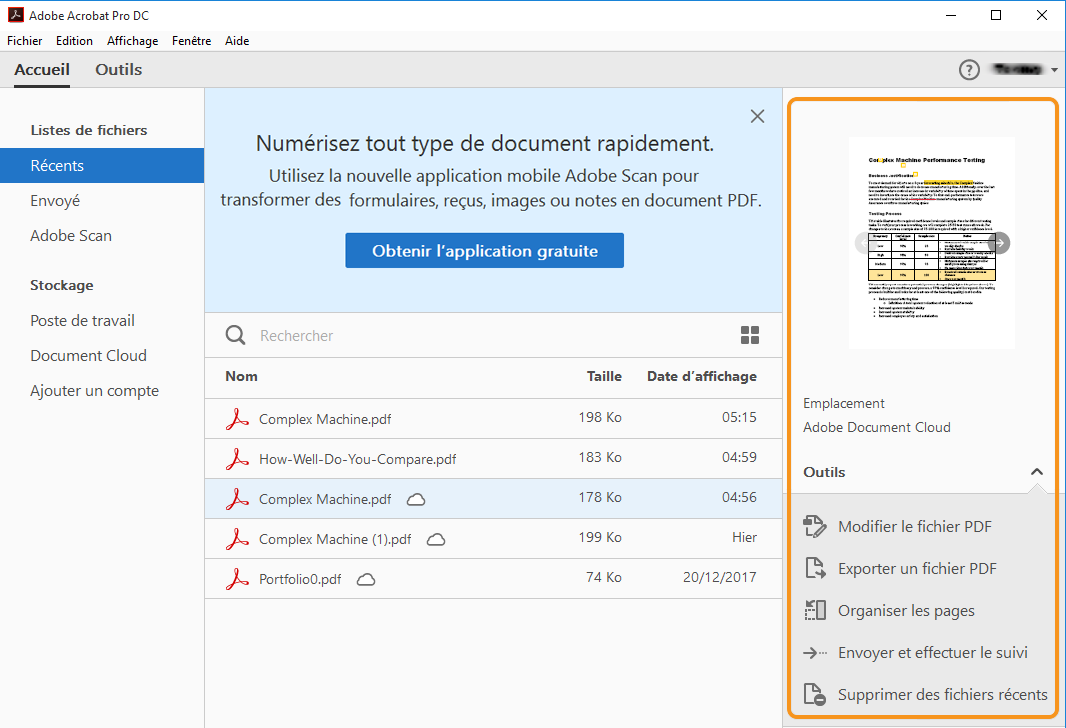Switch to the Outils tab

(118, 70)
